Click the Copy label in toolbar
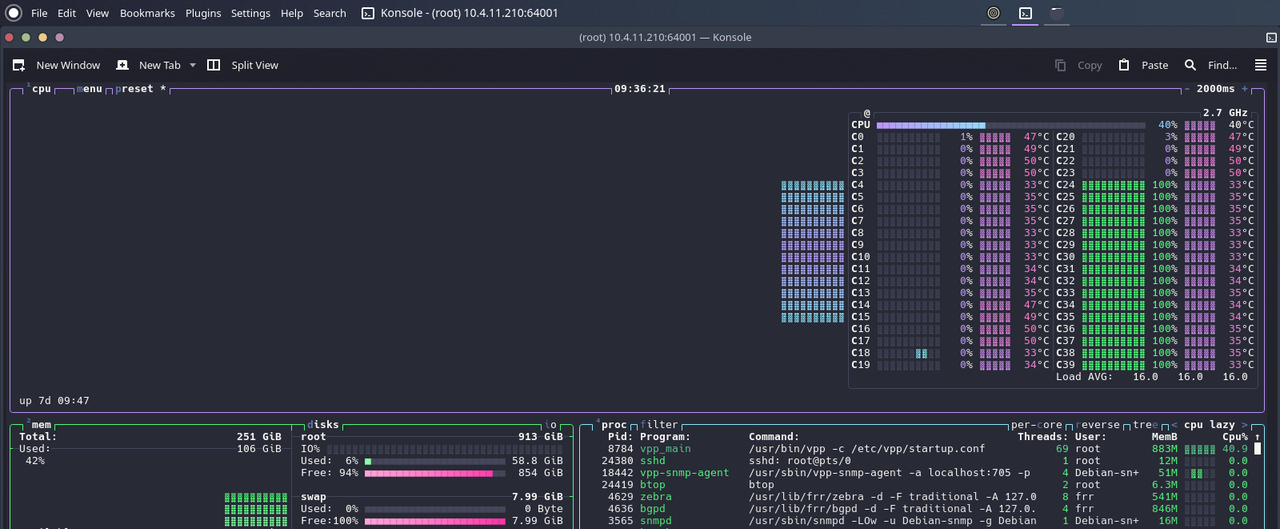 click(1089, 65)
